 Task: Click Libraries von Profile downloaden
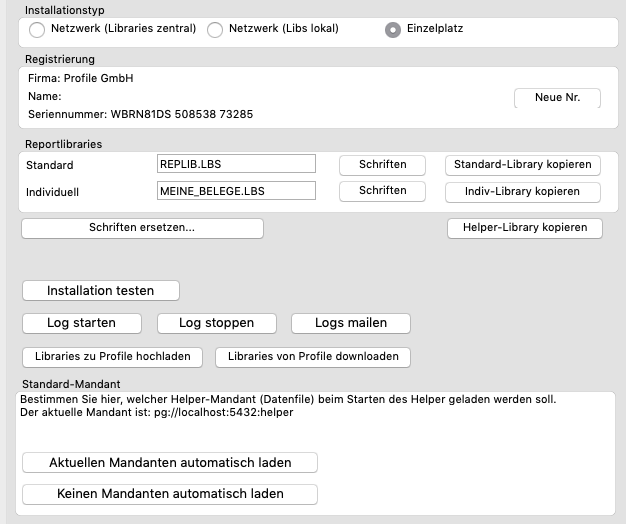(x=314, y=356)
